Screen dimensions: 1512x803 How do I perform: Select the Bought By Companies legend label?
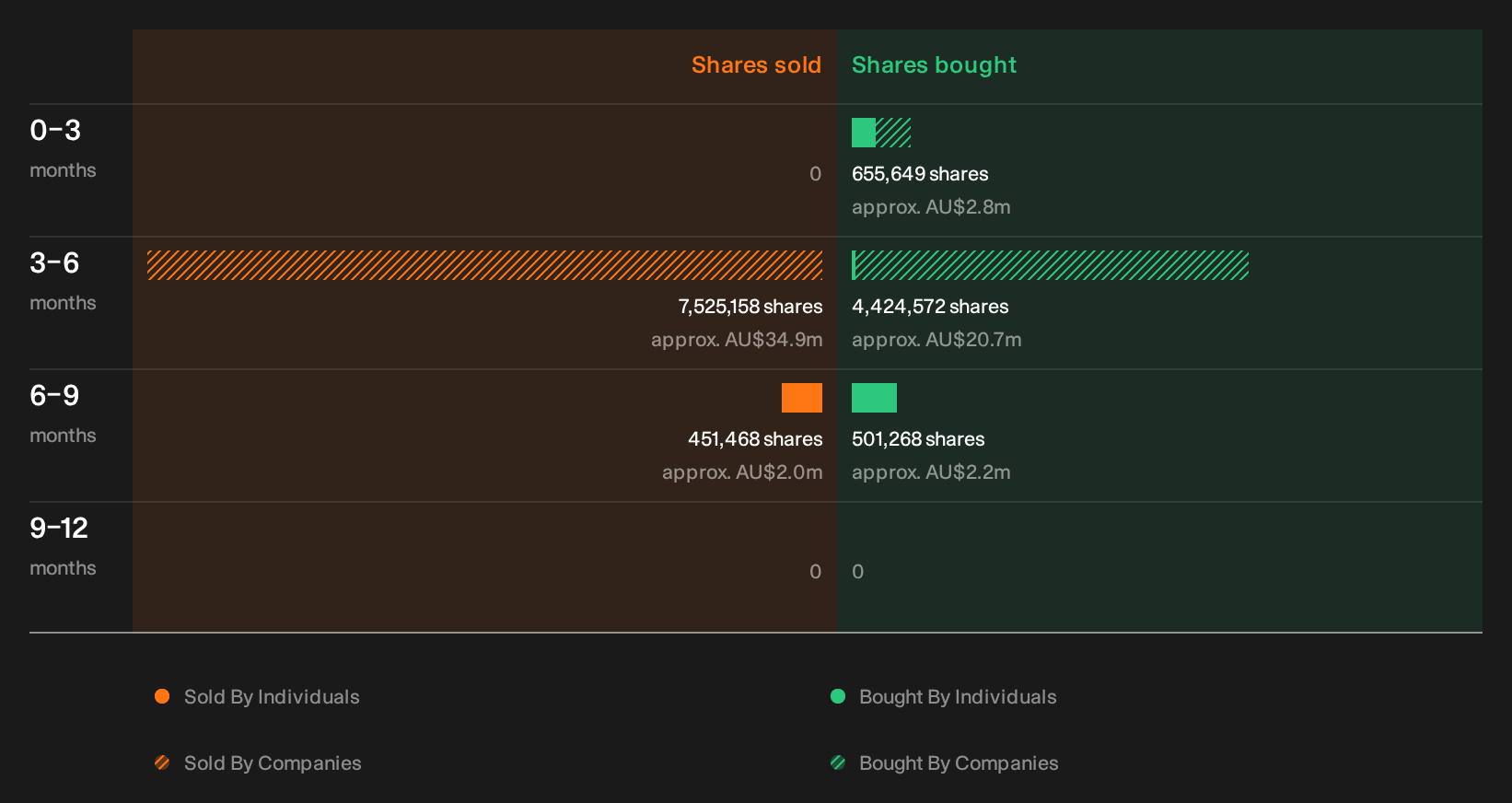(959, 763)
